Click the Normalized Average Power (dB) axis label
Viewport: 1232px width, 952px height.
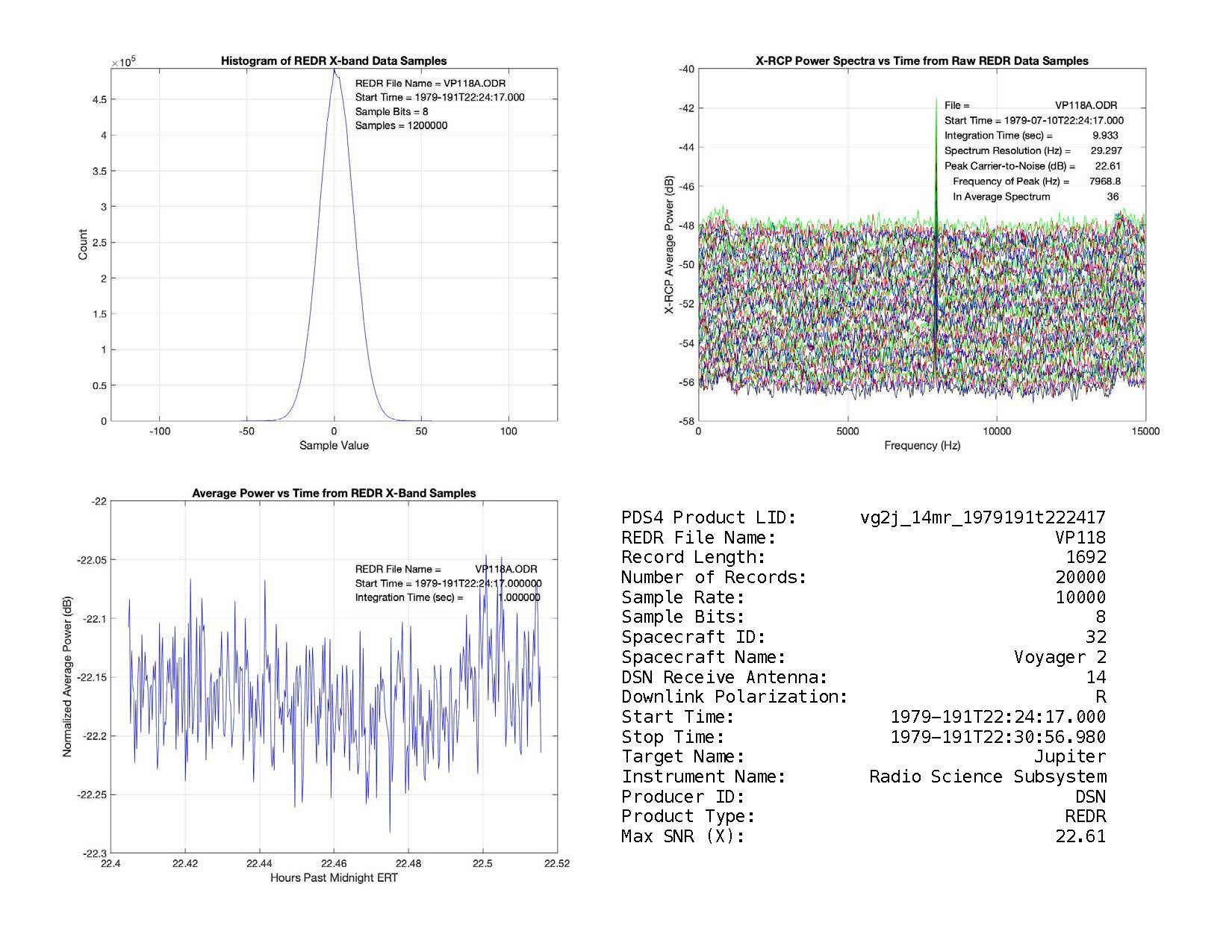[67, 677]
